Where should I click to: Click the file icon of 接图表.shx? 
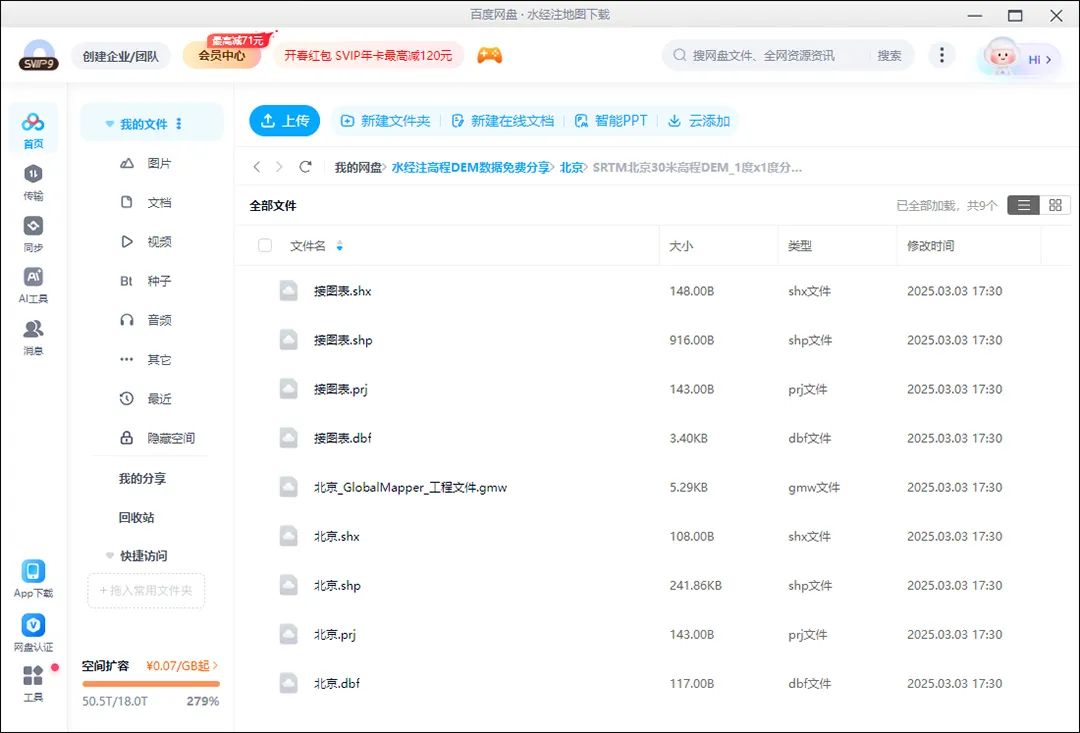pos(289,291)
